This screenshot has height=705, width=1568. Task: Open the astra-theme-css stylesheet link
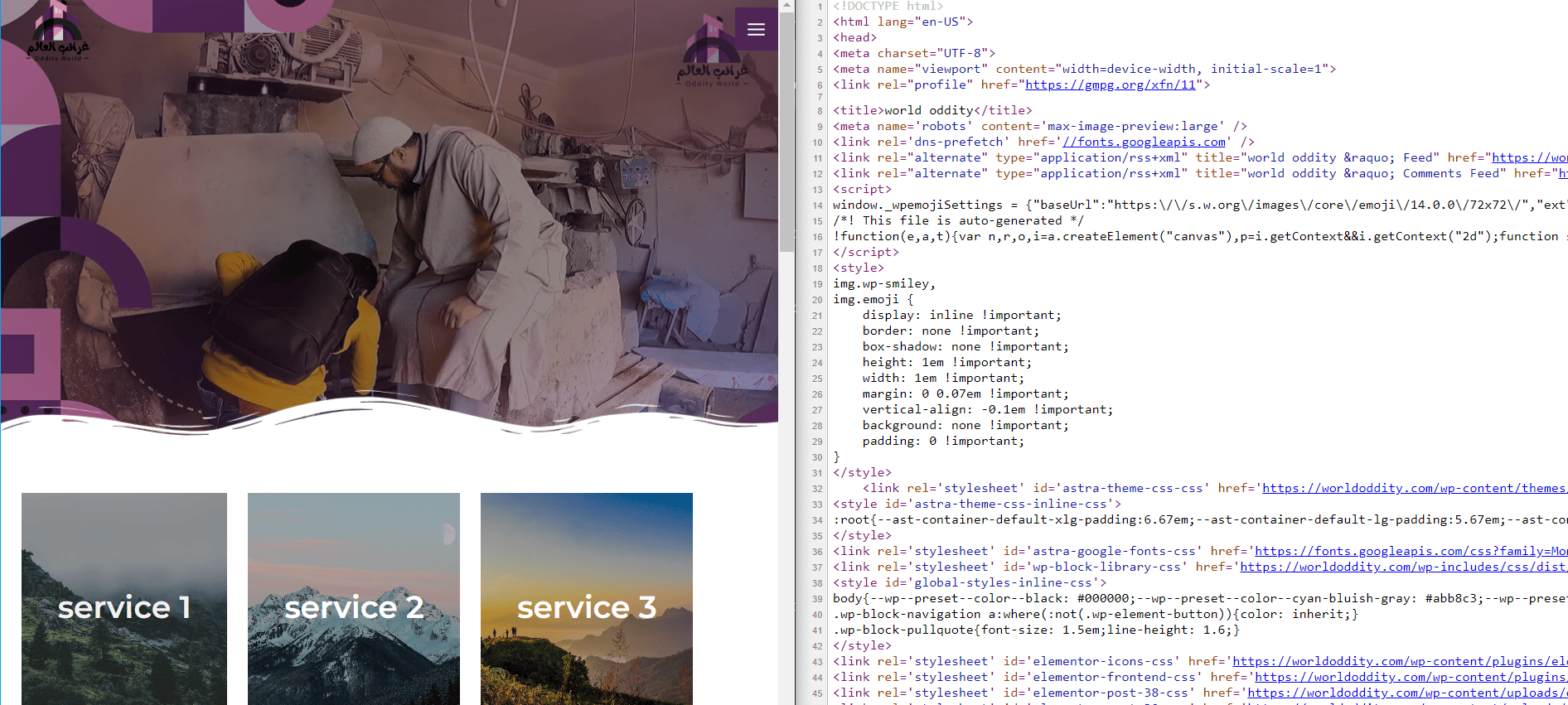click(1415, 488)
